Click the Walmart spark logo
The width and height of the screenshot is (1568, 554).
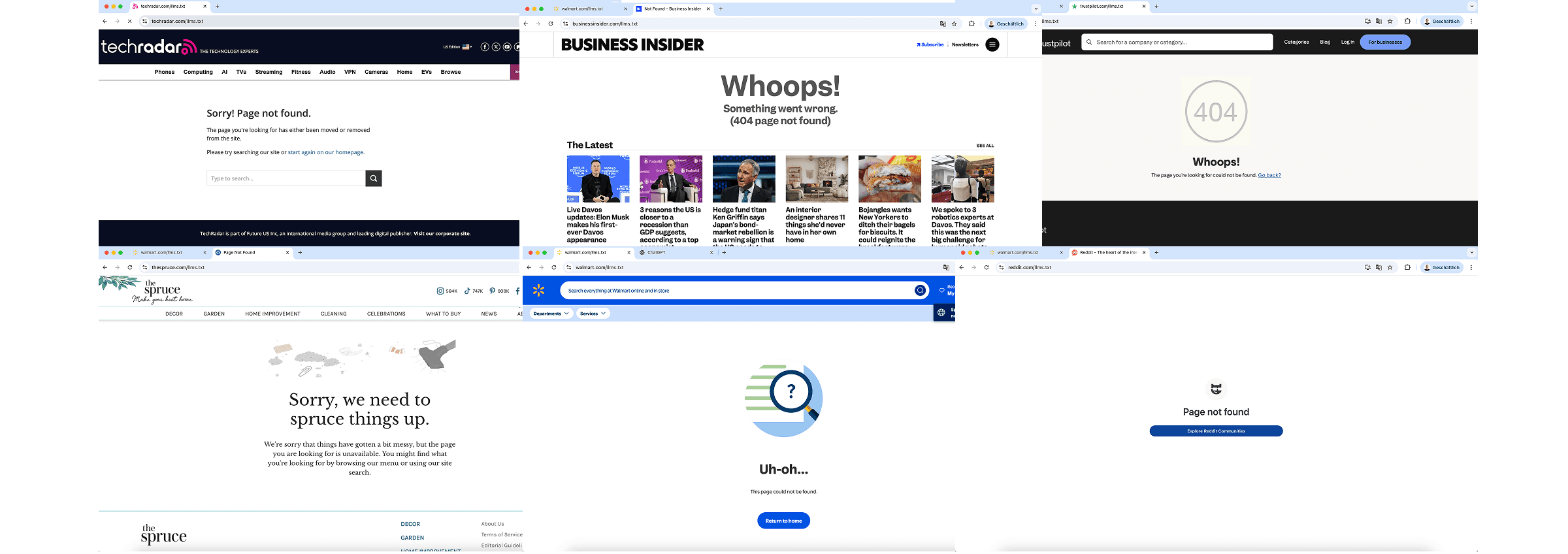(538, 290)
